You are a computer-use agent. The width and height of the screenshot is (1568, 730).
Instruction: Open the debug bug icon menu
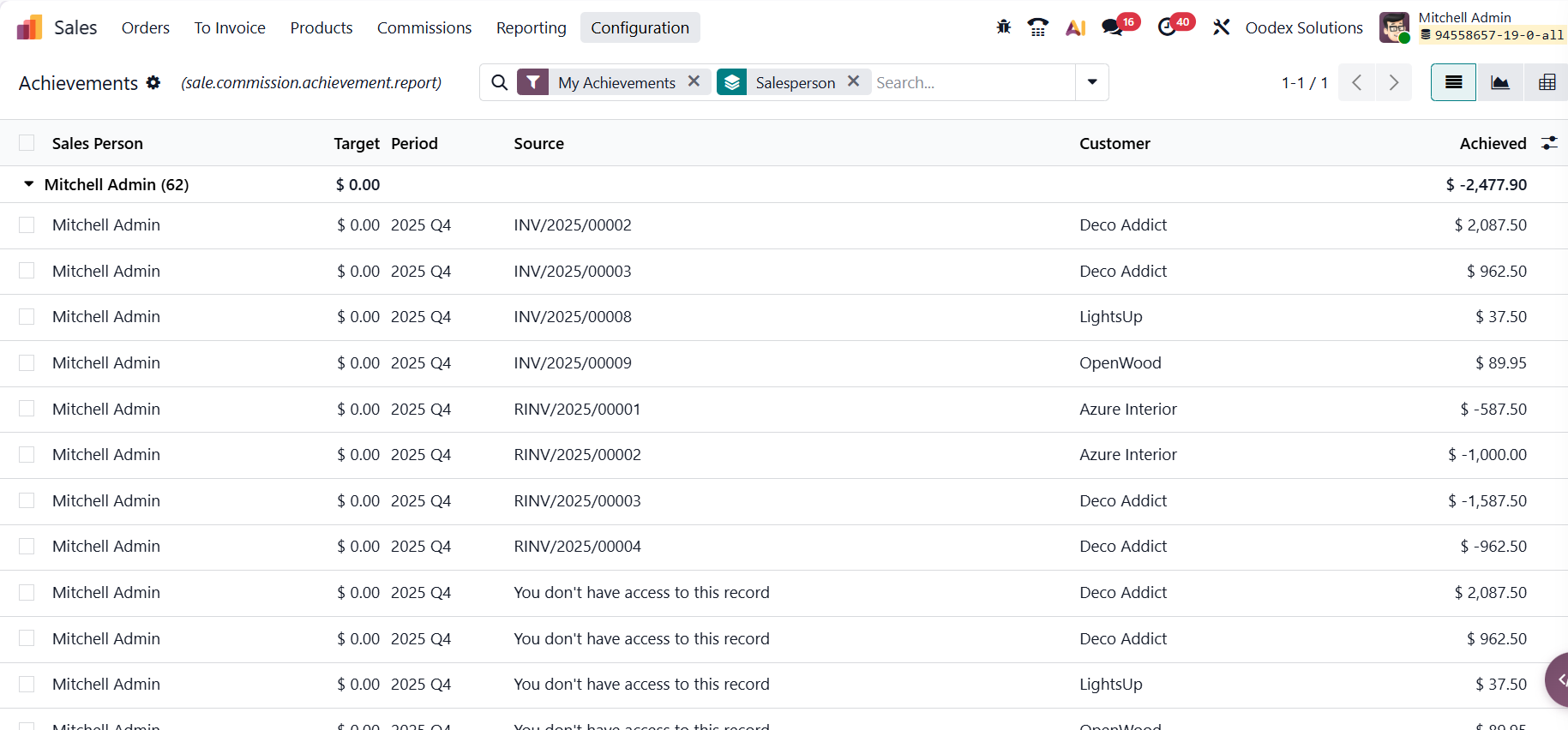pos(1003,27)
